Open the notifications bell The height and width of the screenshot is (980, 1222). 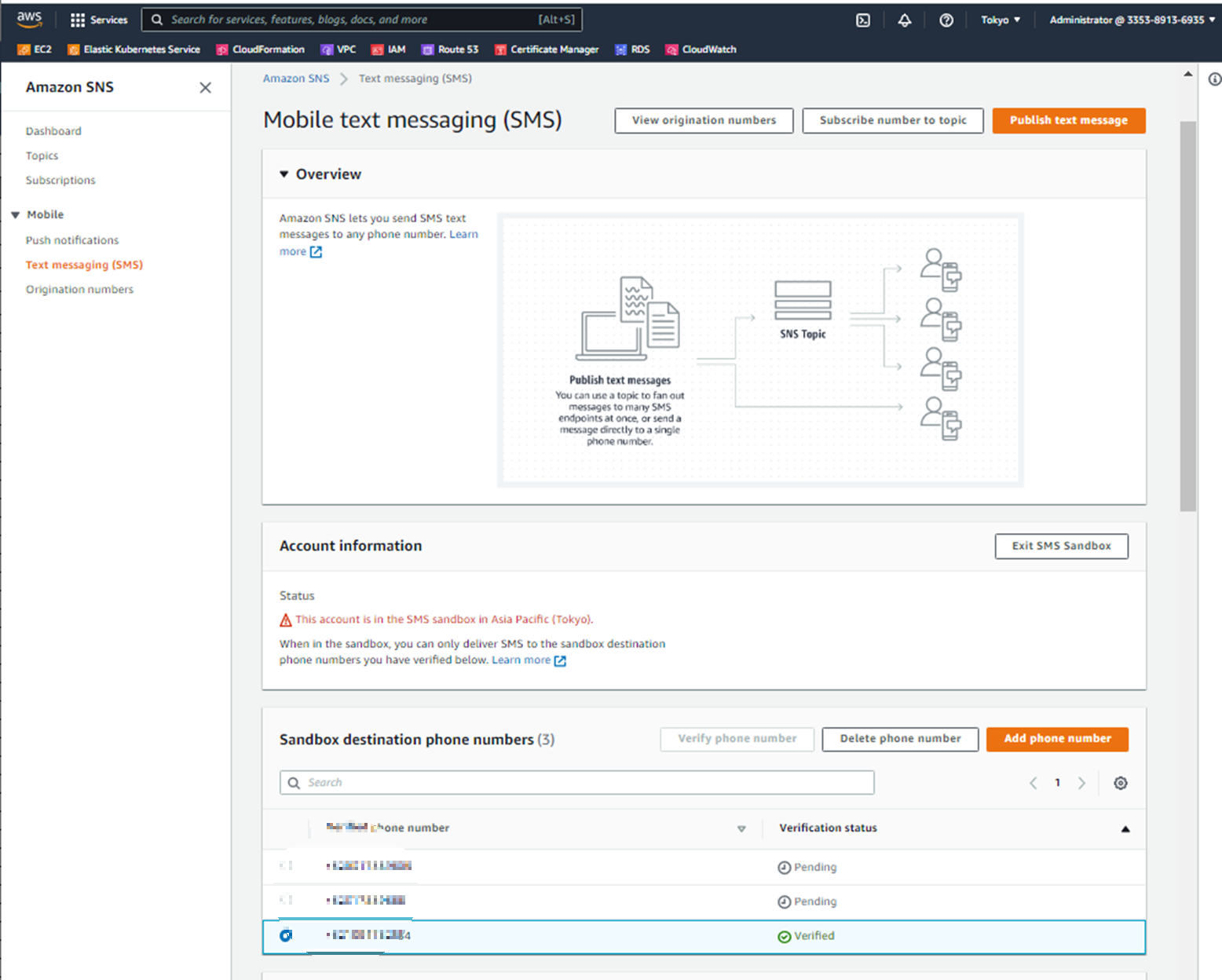pos(905,20)
